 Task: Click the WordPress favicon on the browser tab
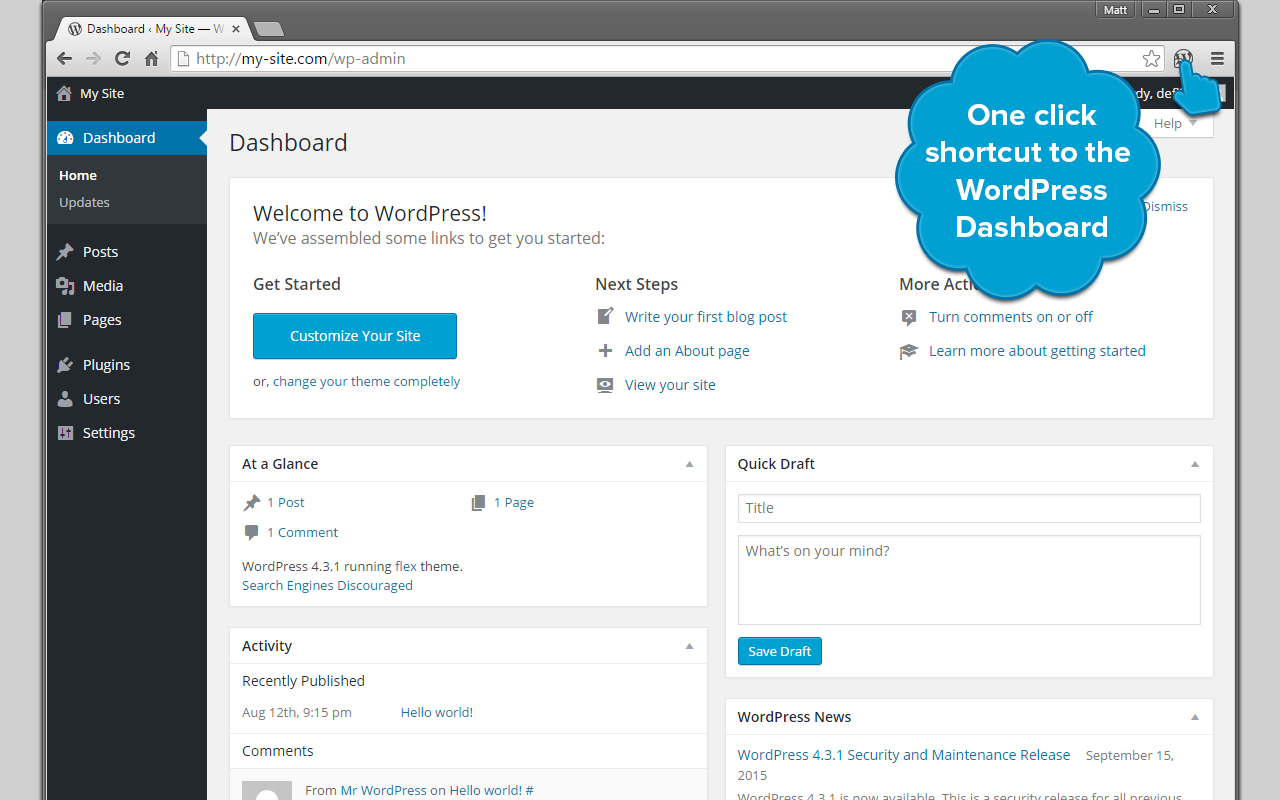click(75, 29)
